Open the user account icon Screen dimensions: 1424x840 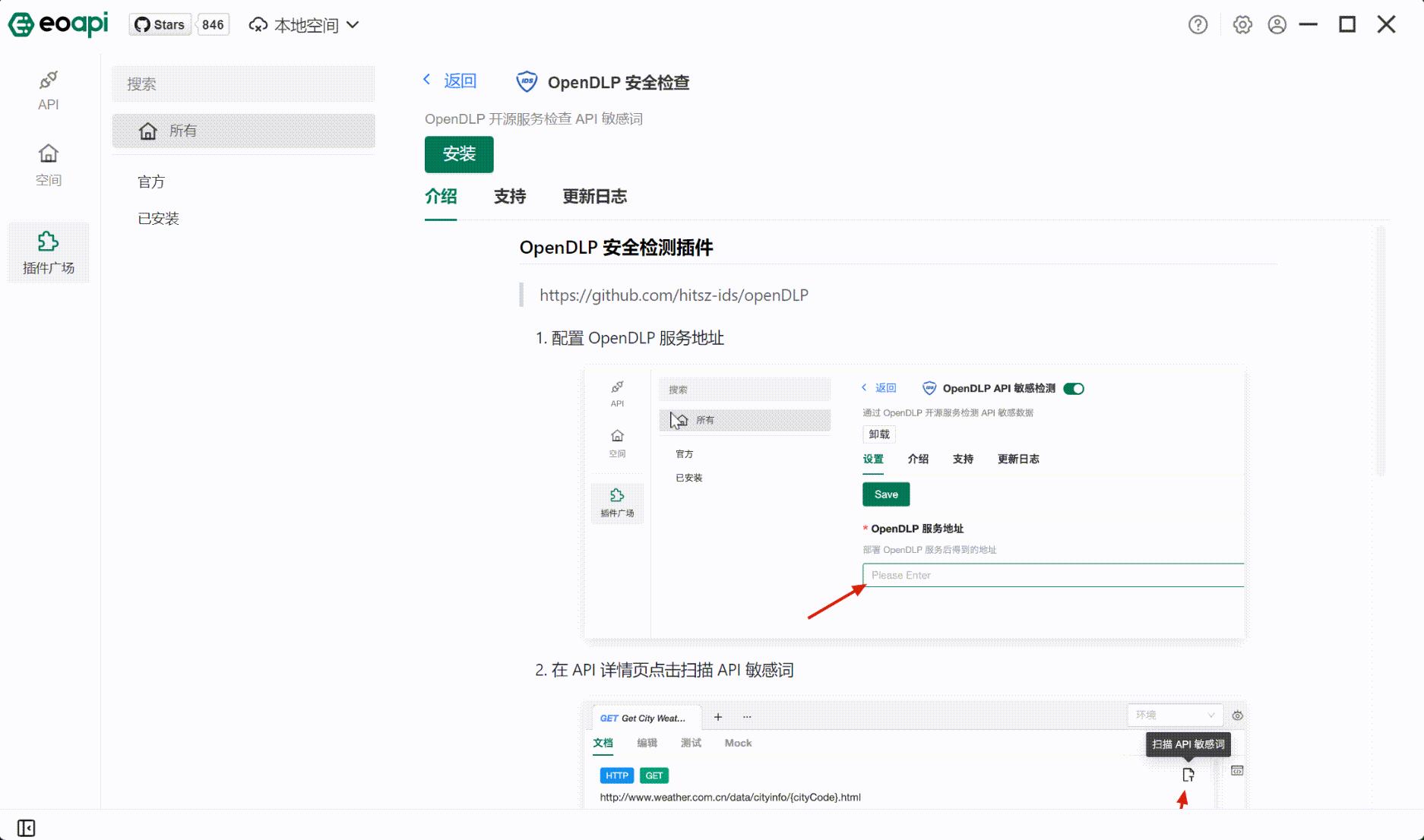point(1277,24)
